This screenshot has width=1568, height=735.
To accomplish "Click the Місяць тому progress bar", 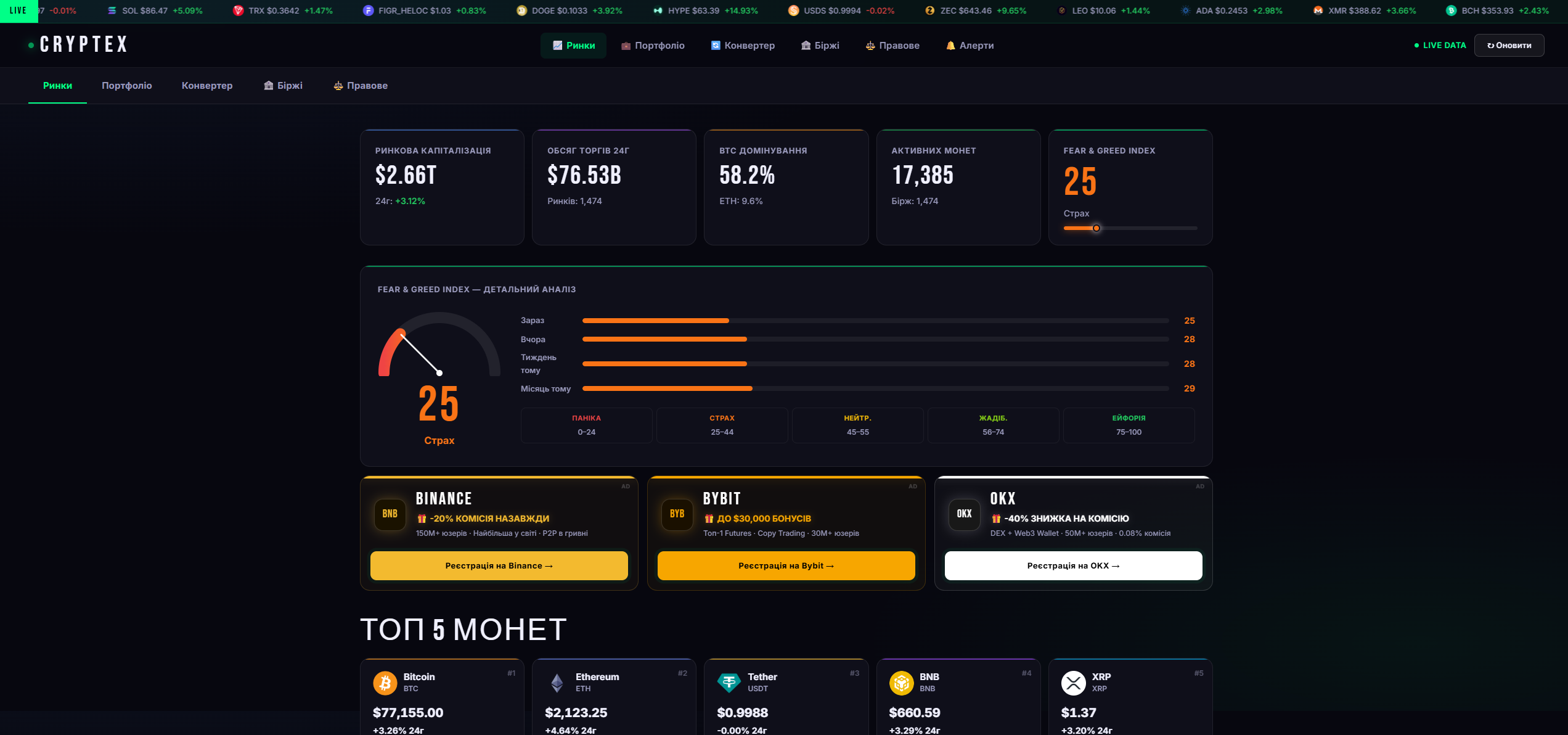I will [x=876, y=388].
